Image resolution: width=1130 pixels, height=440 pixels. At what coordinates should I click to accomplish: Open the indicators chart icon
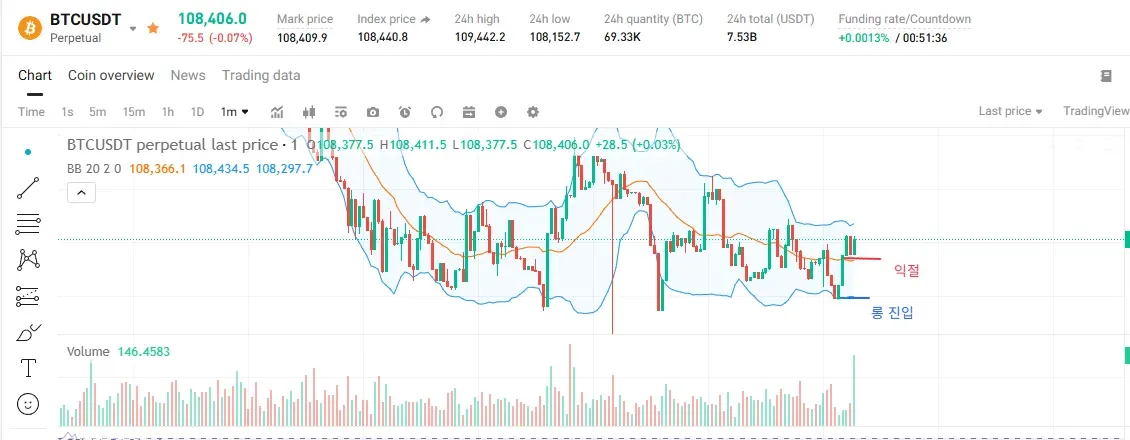click(x=277, y=112)
